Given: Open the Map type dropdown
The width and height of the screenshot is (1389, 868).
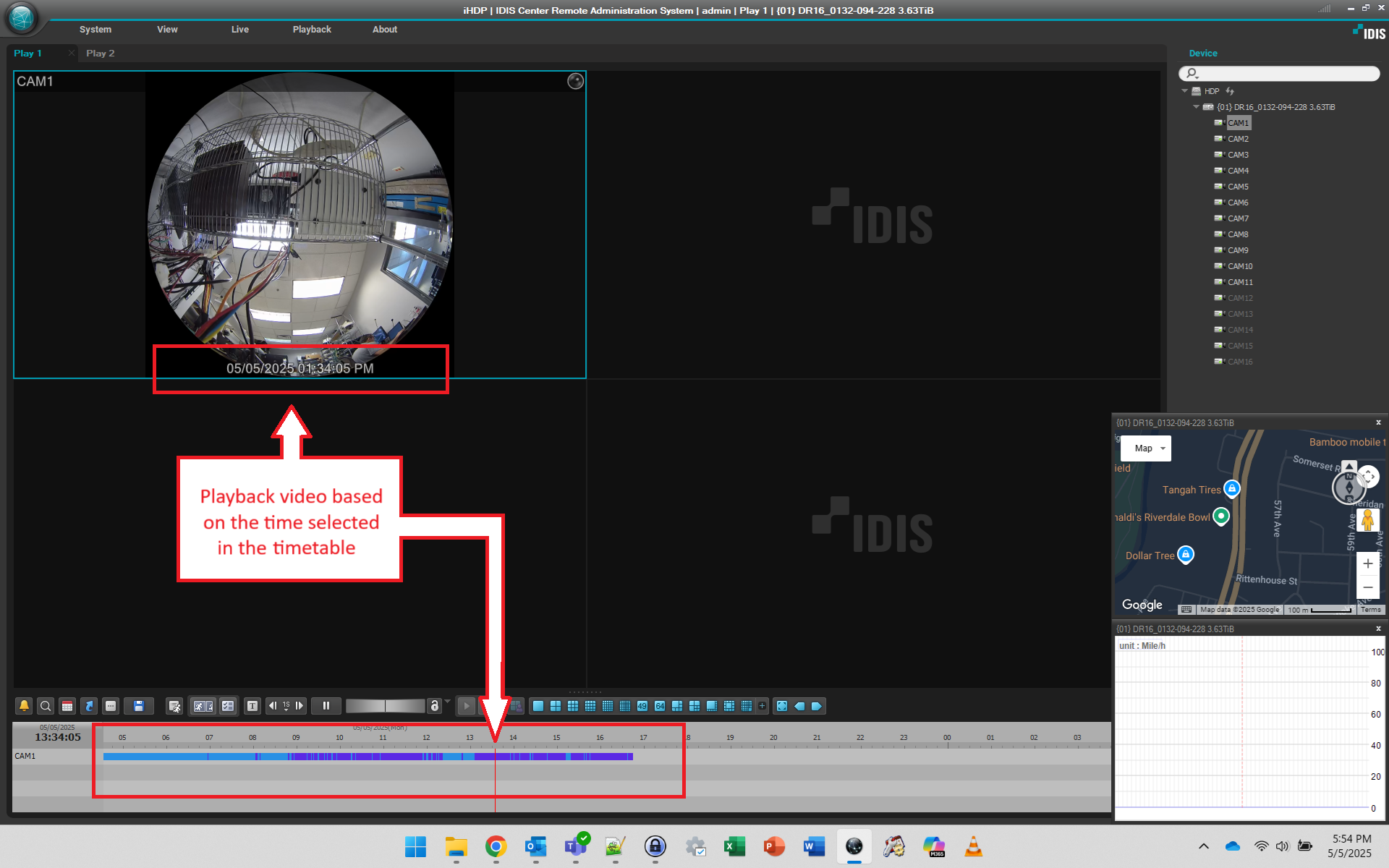Looking at the screenshot, I should [1145, 448].
